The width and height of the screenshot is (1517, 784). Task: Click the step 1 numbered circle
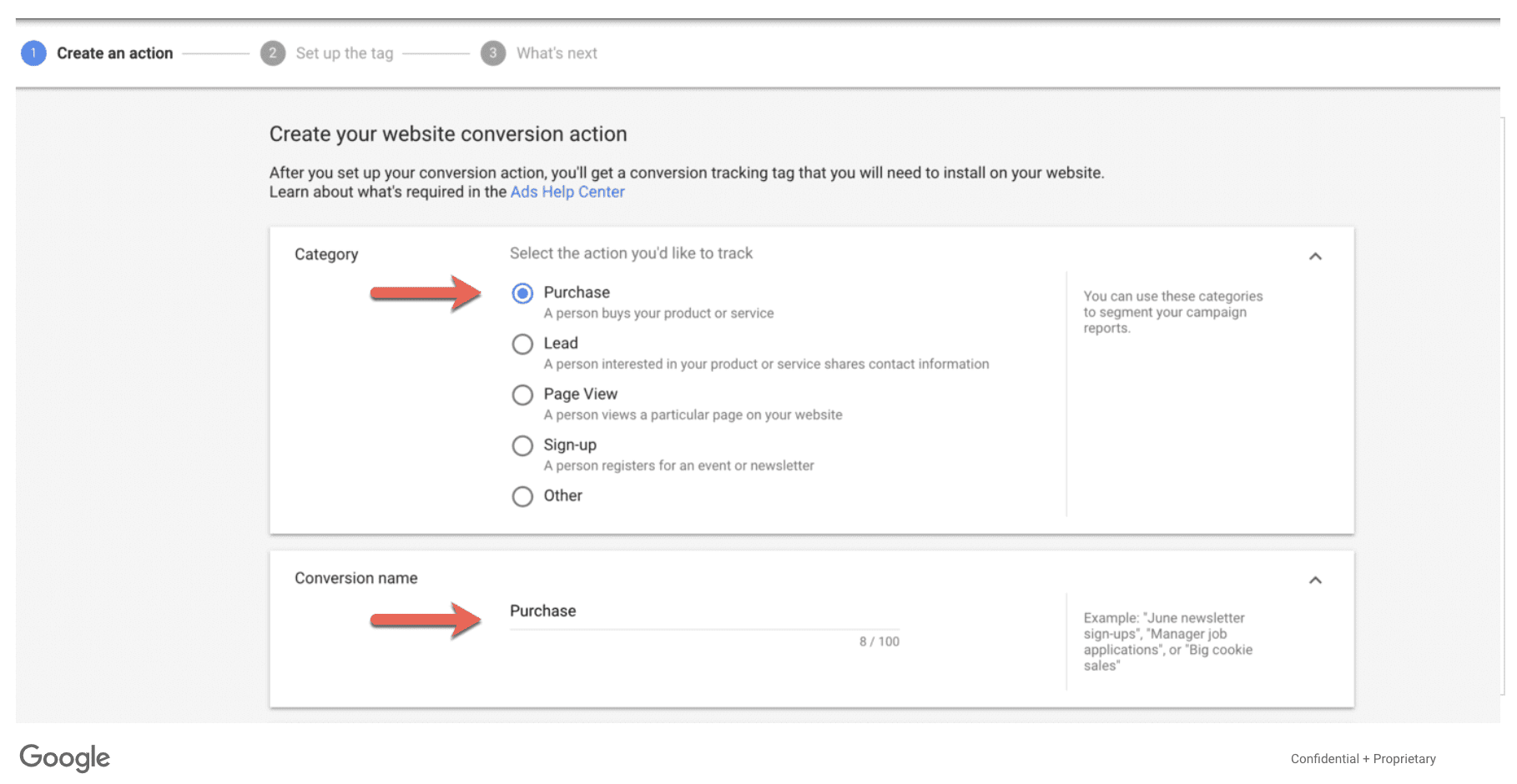[33, 53]
